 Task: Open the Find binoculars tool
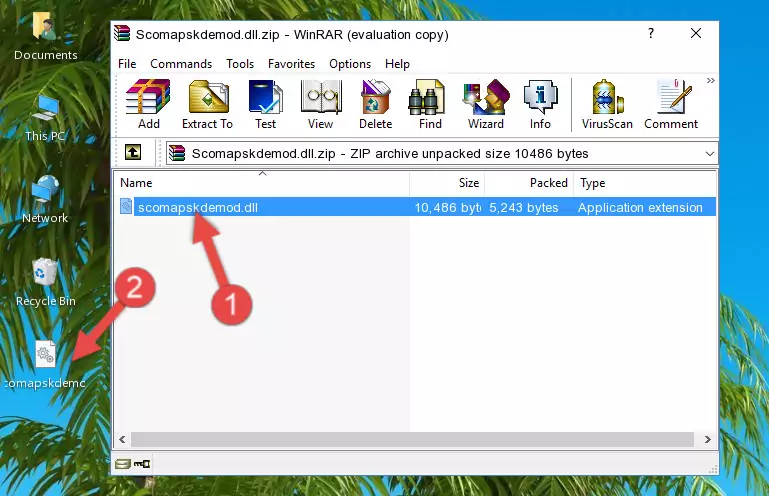tap(430, 104)
